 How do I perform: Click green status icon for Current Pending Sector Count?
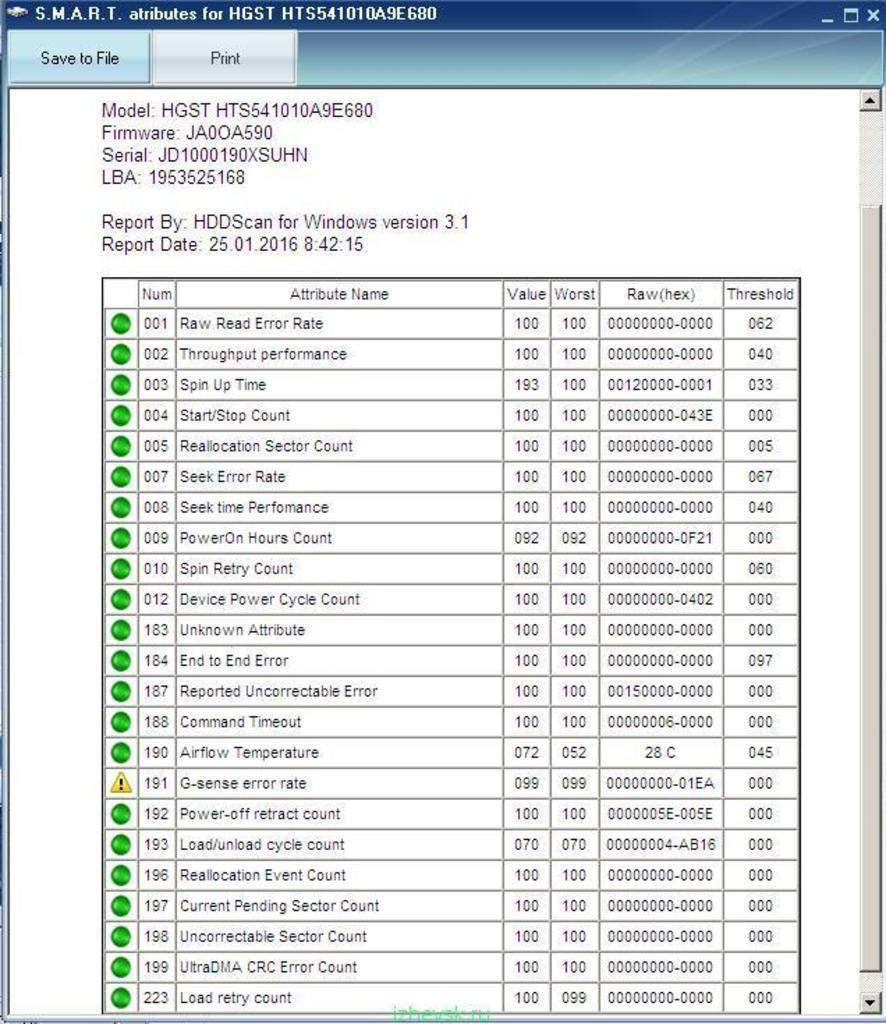pos(121,906)
